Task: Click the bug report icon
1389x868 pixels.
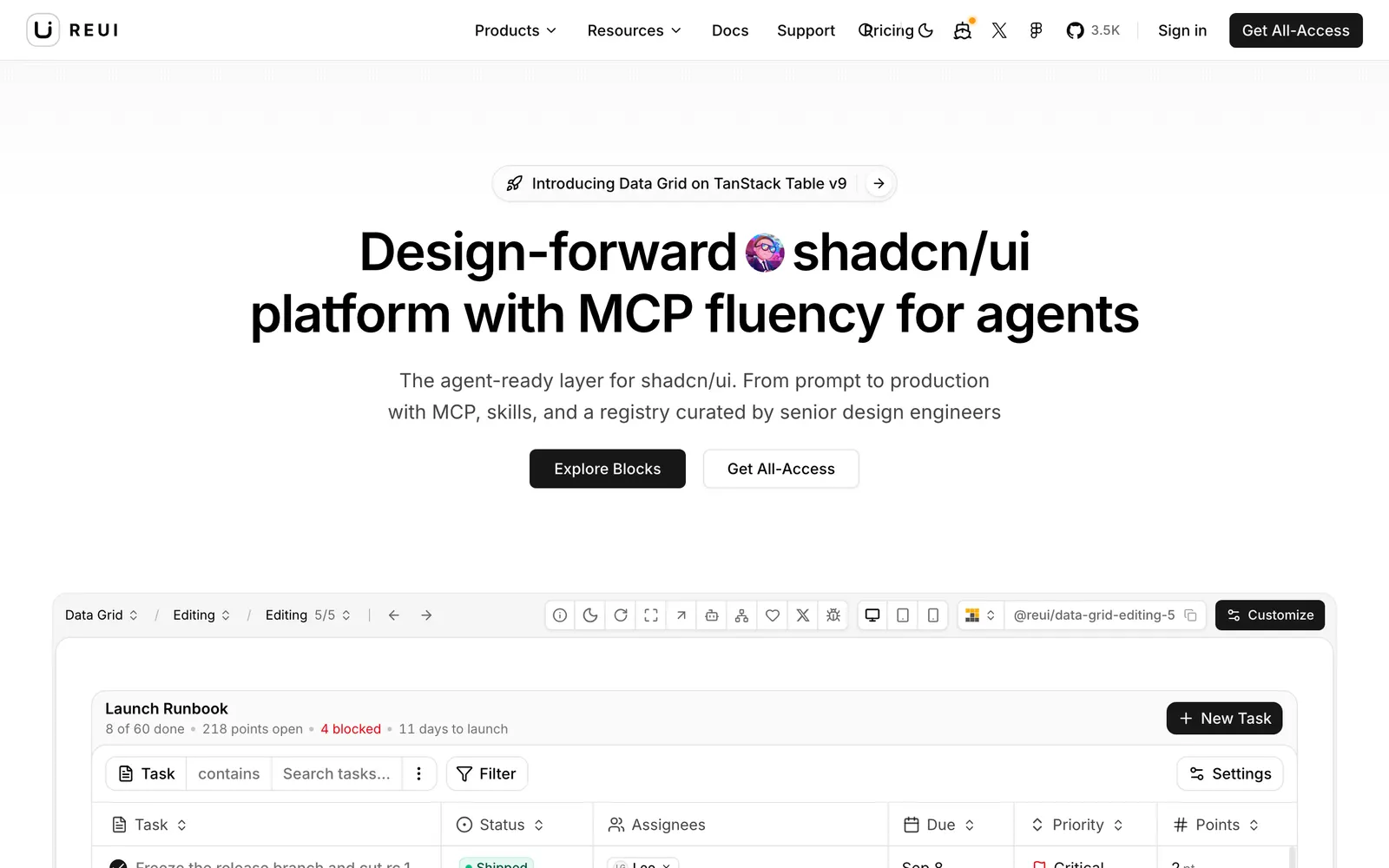Action: [833, 615]
